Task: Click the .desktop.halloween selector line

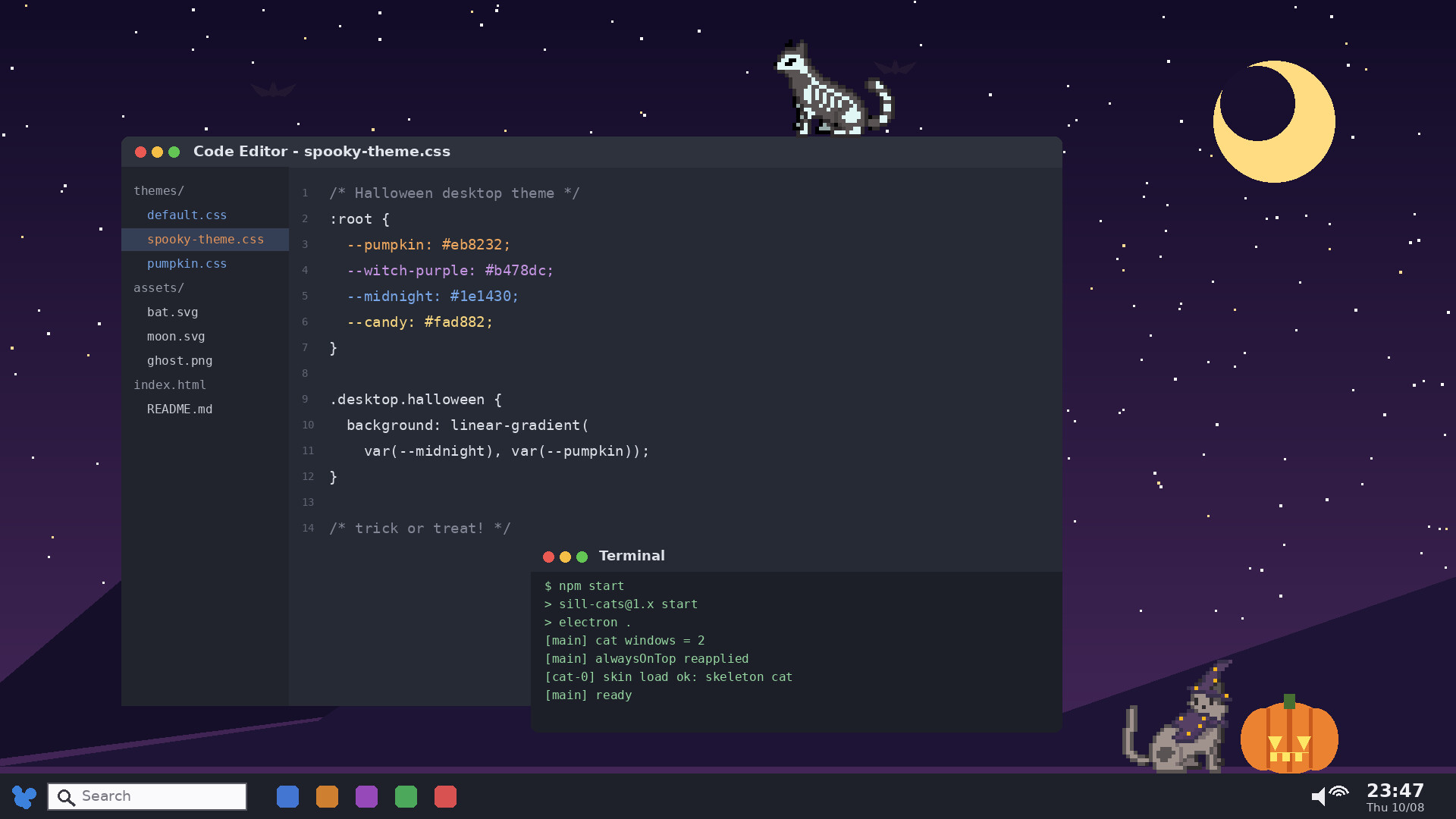Action: coord(416,400)
